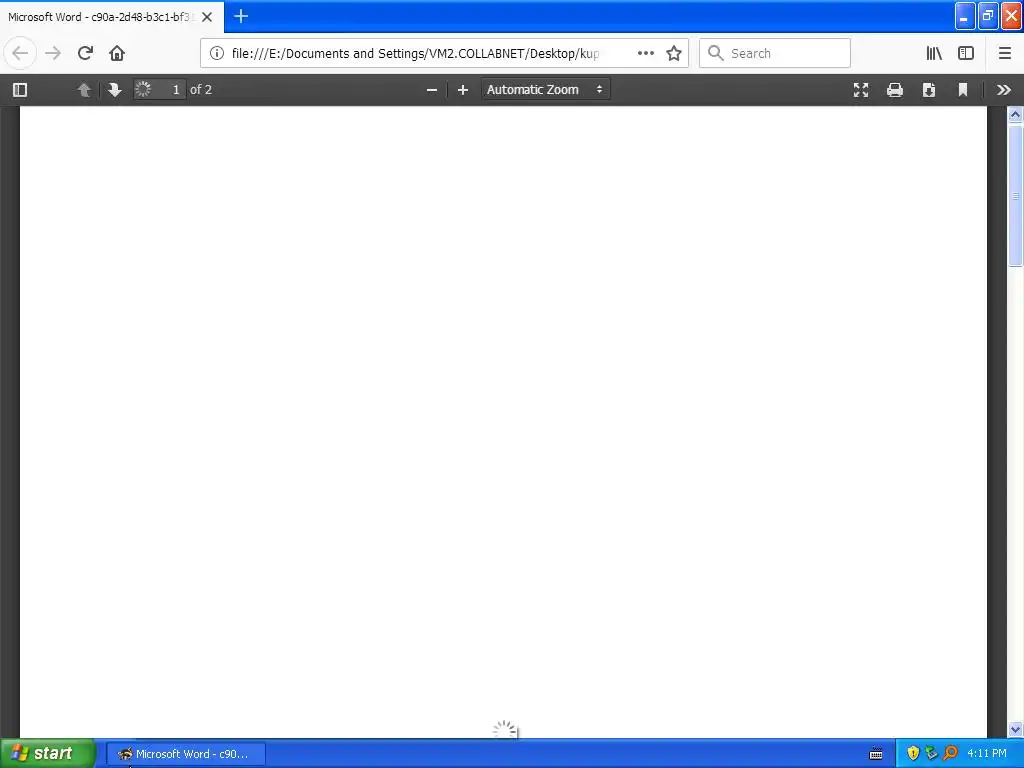This screenshot has height=768, width=1024.
Task: Switch to presentation mode
Action: [861, 89]
